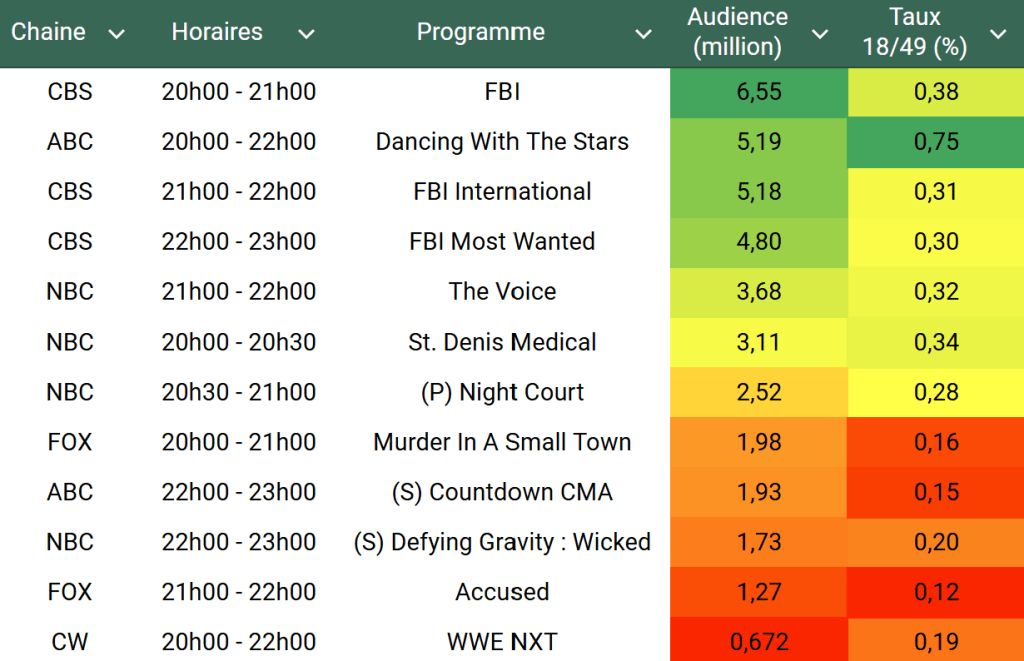Viewport: 1024px width, 661px height.
Task: Click the CW channel cell
Action: (70, 642)
